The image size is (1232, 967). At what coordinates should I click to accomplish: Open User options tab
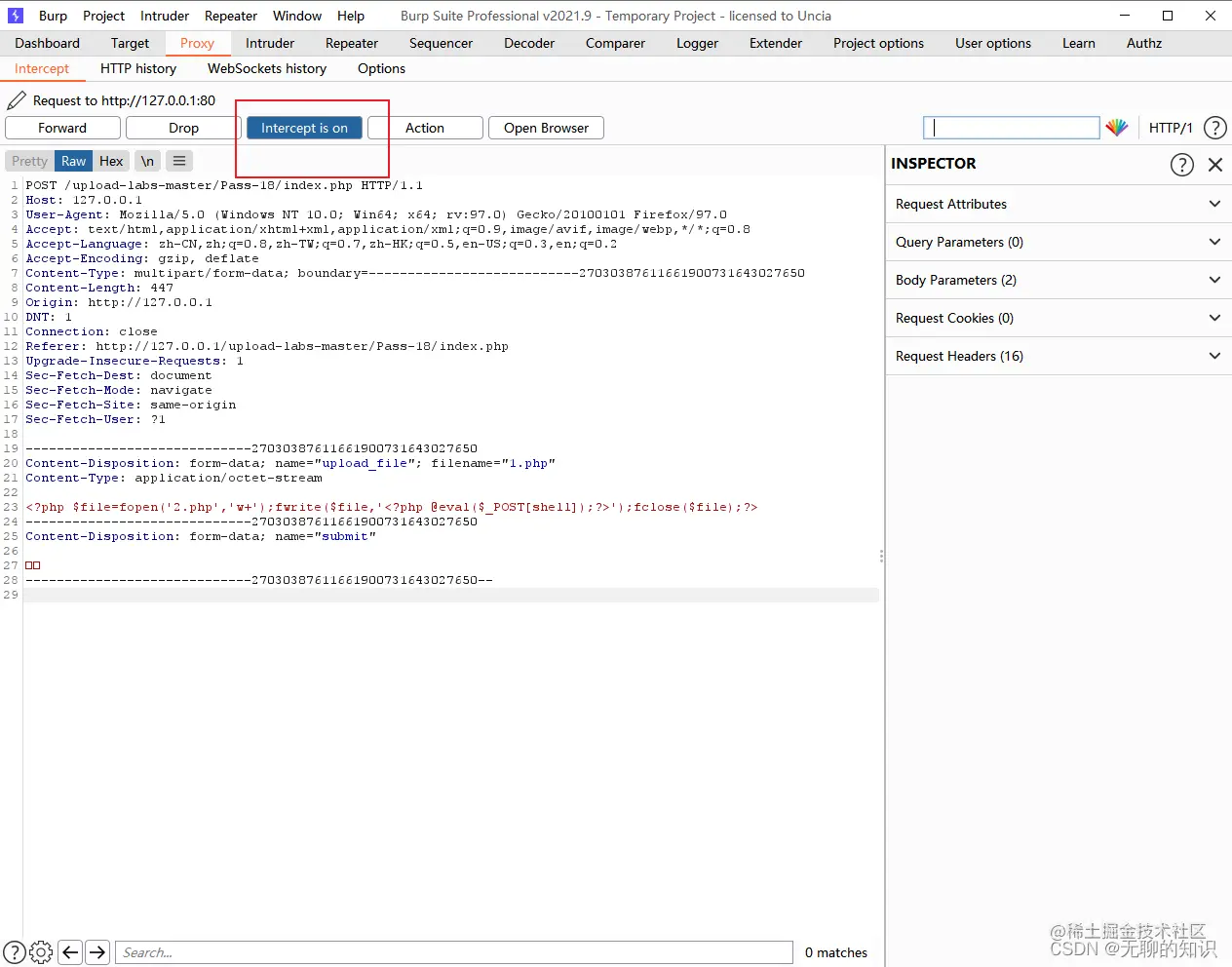993,43
